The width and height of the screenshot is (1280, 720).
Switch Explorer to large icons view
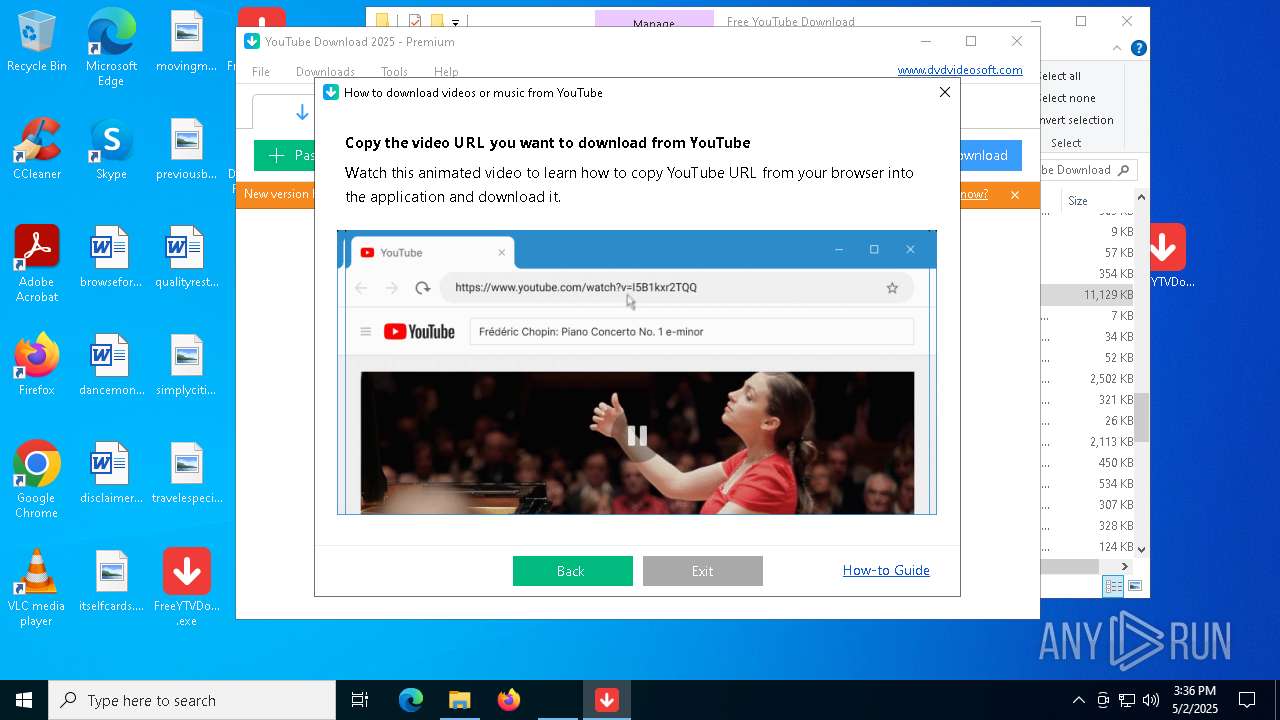point(1134,587)
